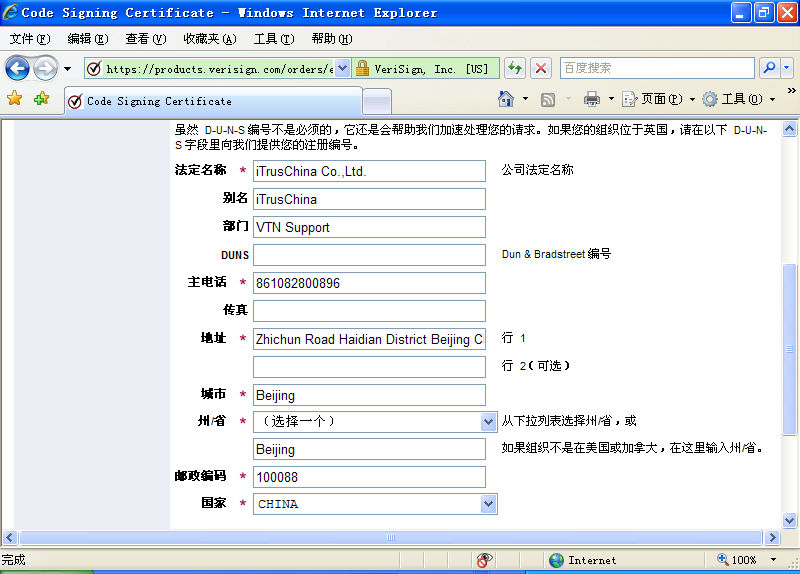Open the Favorites Center star icon
The height and width of the screenshot is (574, 800).
[15, 99]
